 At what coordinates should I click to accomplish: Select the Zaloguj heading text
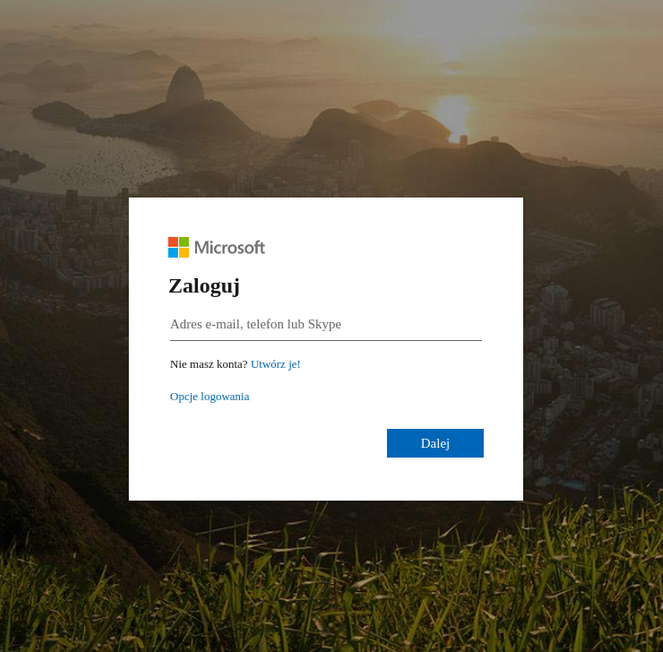204,287
